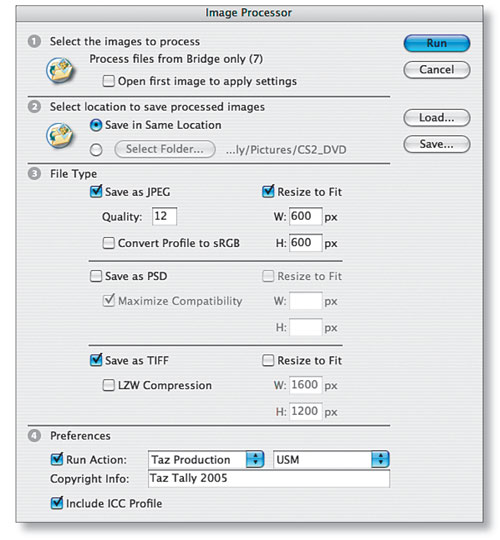The image size is (500, 540).
Task: Turn on LZW Compression for TIFF
Action: [108, 385]
